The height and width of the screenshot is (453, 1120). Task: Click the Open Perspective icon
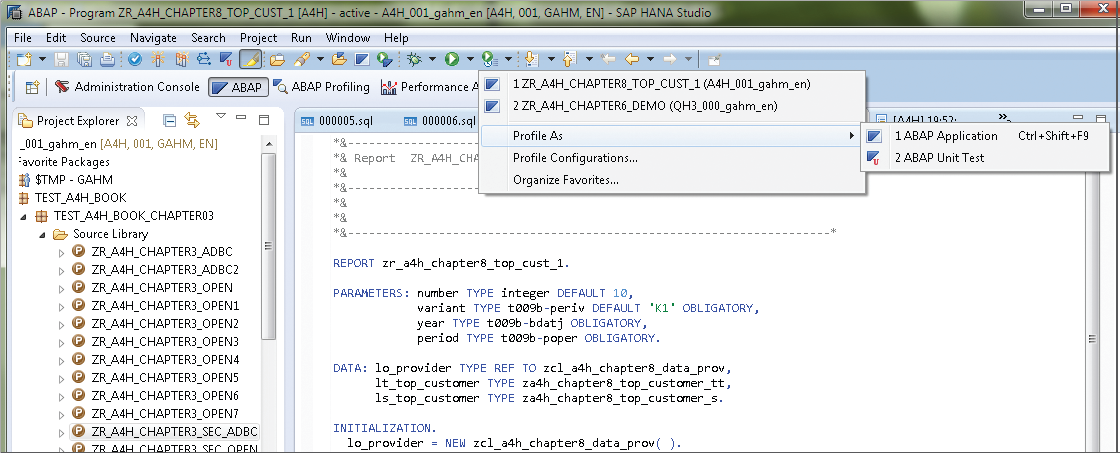point(31,87)
